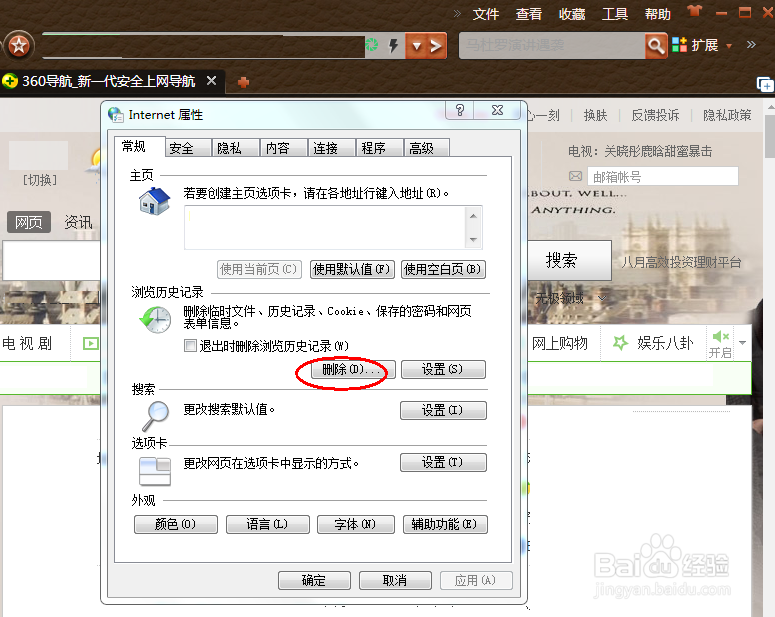Viewport: 775px width, 617px height.
Task: Switch to the 隐私 tab
Action: point(235,148)
